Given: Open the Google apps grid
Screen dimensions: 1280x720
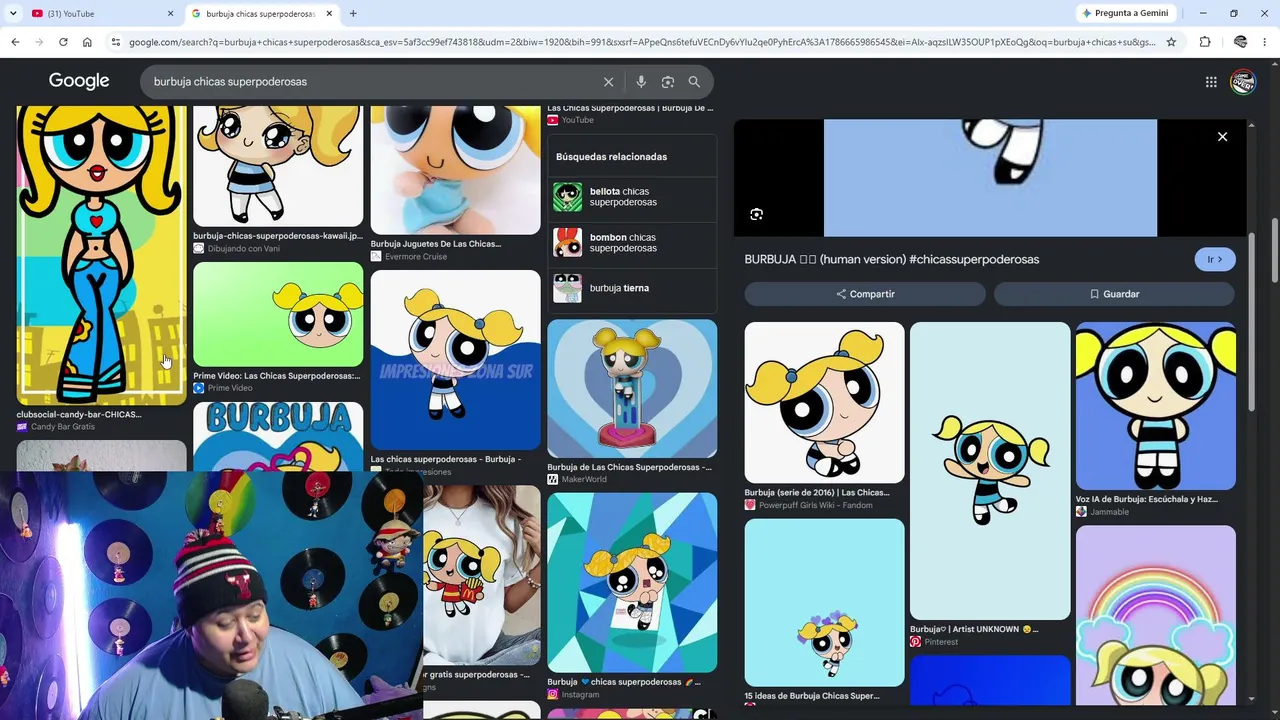Looking at the screenshot, I should [x=1211, y=82].
